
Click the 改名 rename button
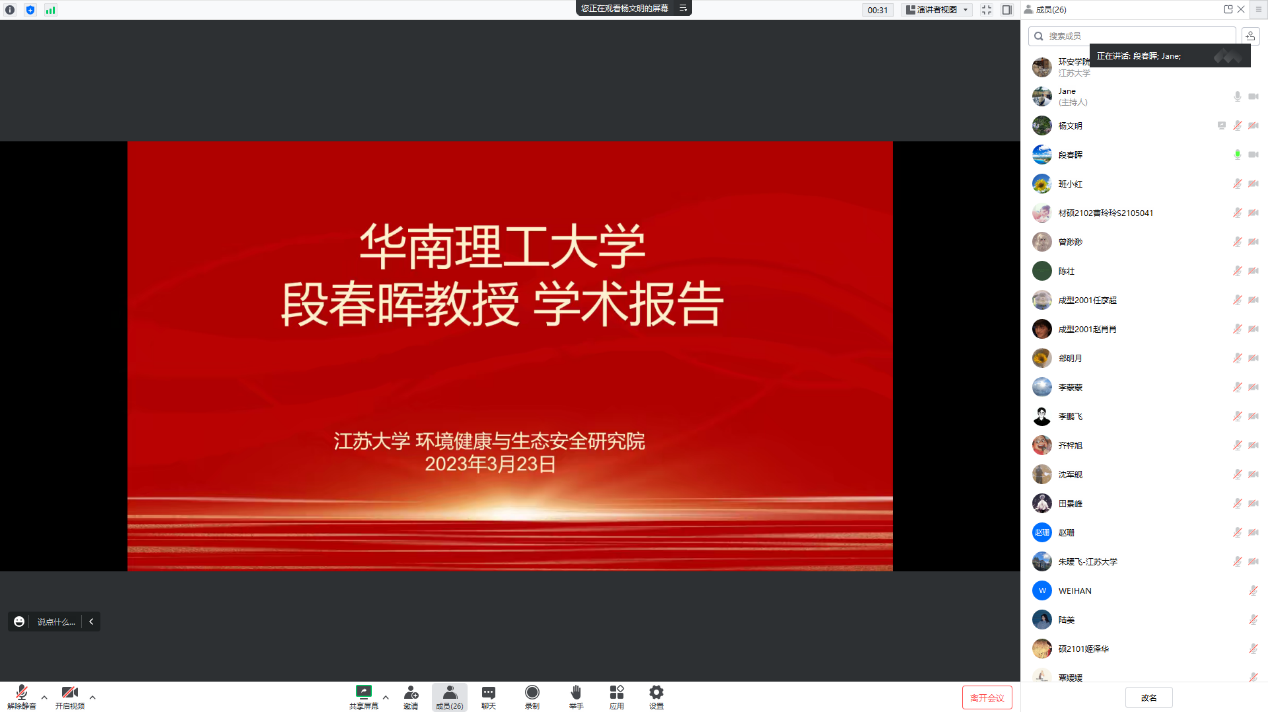point(1148,697)
